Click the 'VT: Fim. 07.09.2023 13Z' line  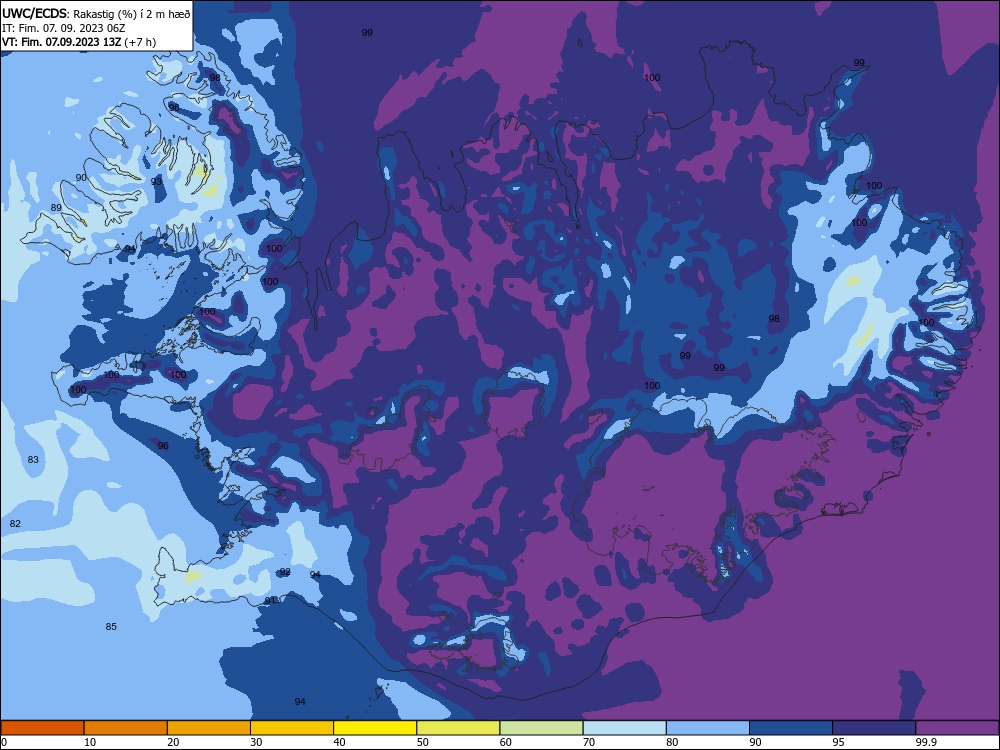[62, 42]
